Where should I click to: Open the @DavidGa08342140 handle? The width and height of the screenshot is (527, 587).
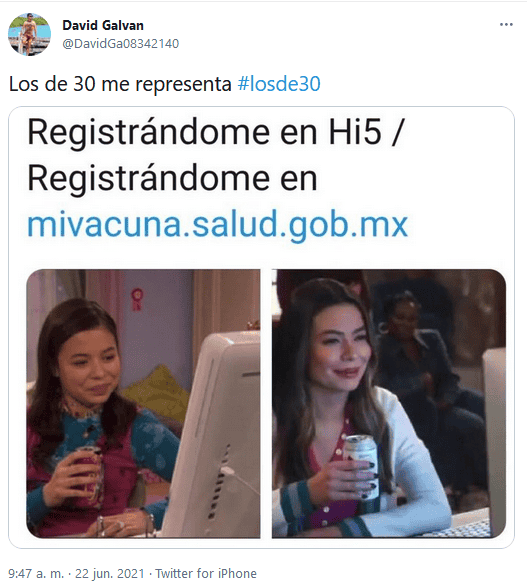tap(121, 44)
